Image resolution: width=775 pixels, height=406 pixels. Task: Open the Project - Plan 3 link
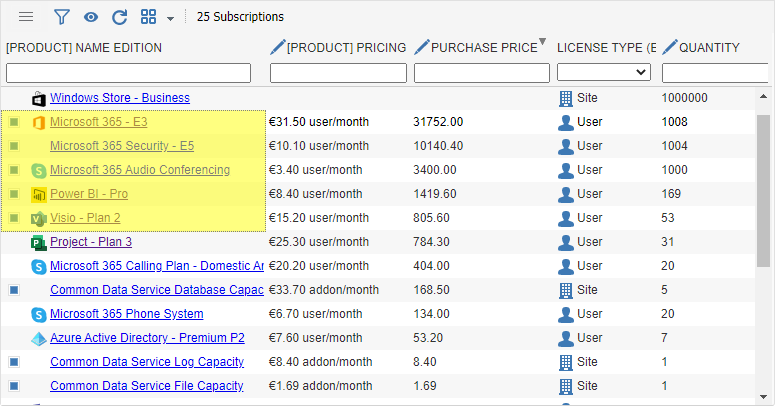point(91,242)
